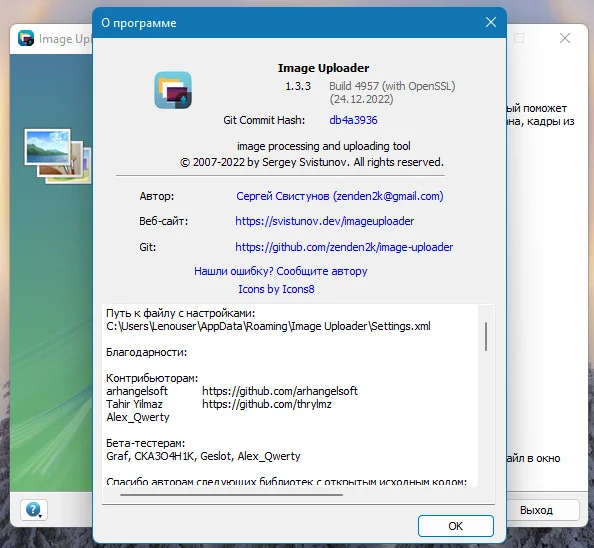Click the 'Git Commit Hash:' label
Screen dimensions: 594x548
tap(264, 120)
